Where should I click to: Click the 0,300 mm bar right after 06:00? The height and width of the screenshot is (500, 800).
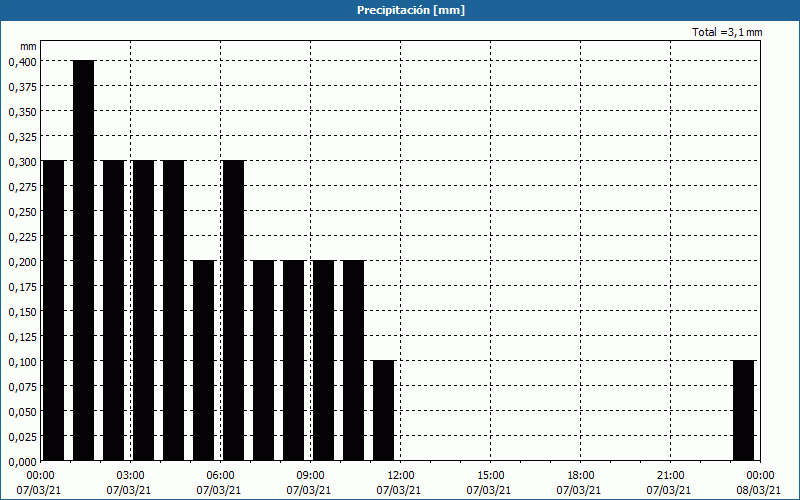(234, 310)
